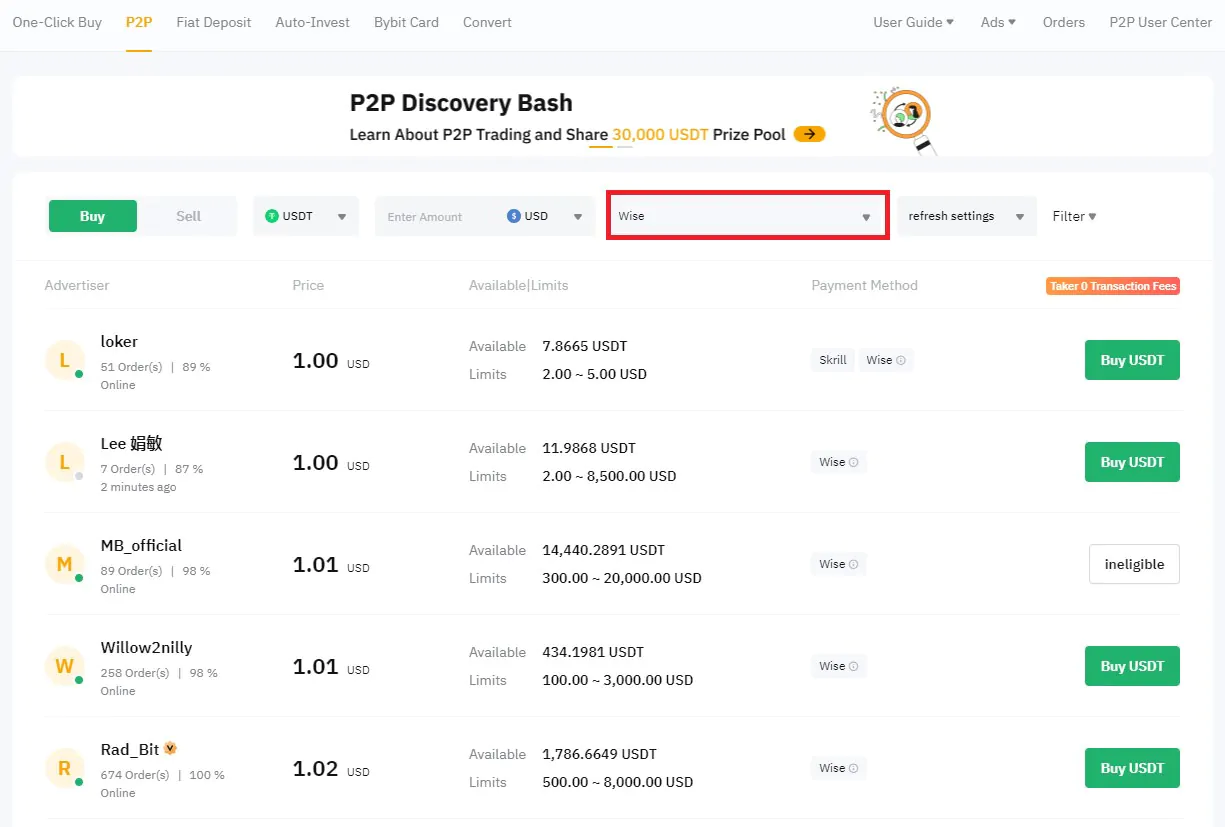Open advertiser Lee 娟敏's profile name
Viewport: 1225px width, 827px height.
131,443
